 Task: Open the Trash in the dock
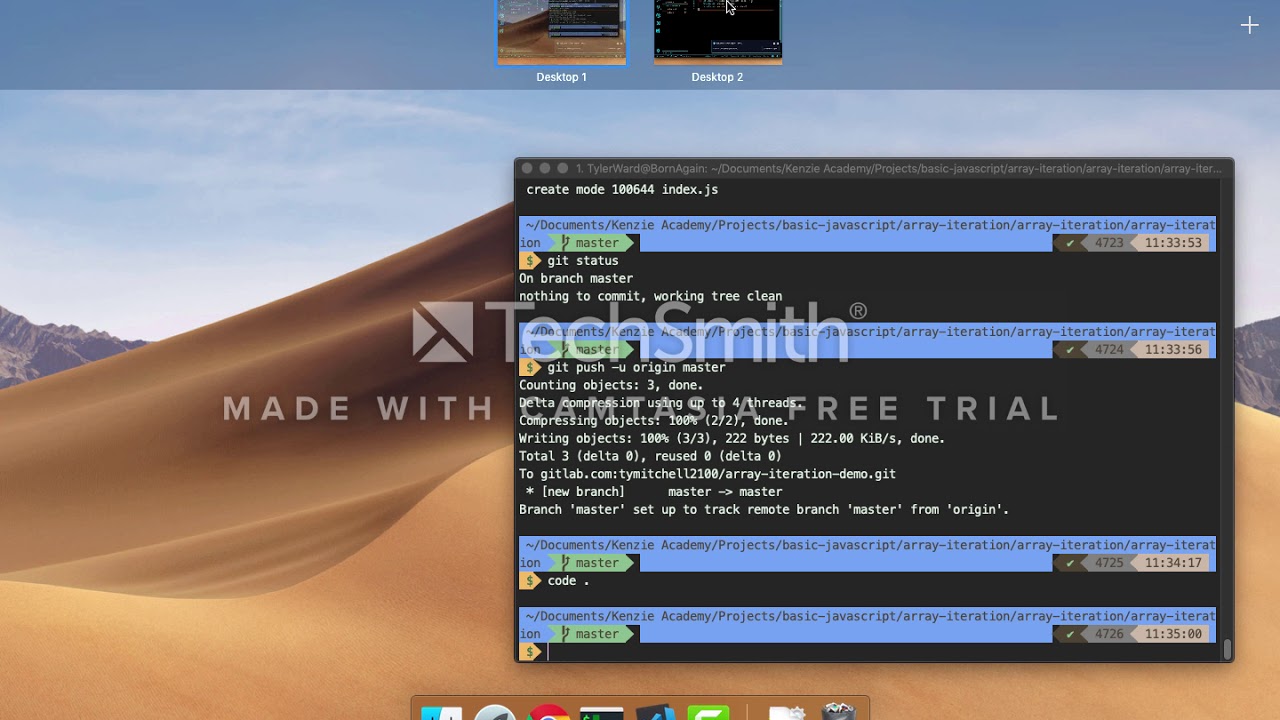[x=838, y=712]
